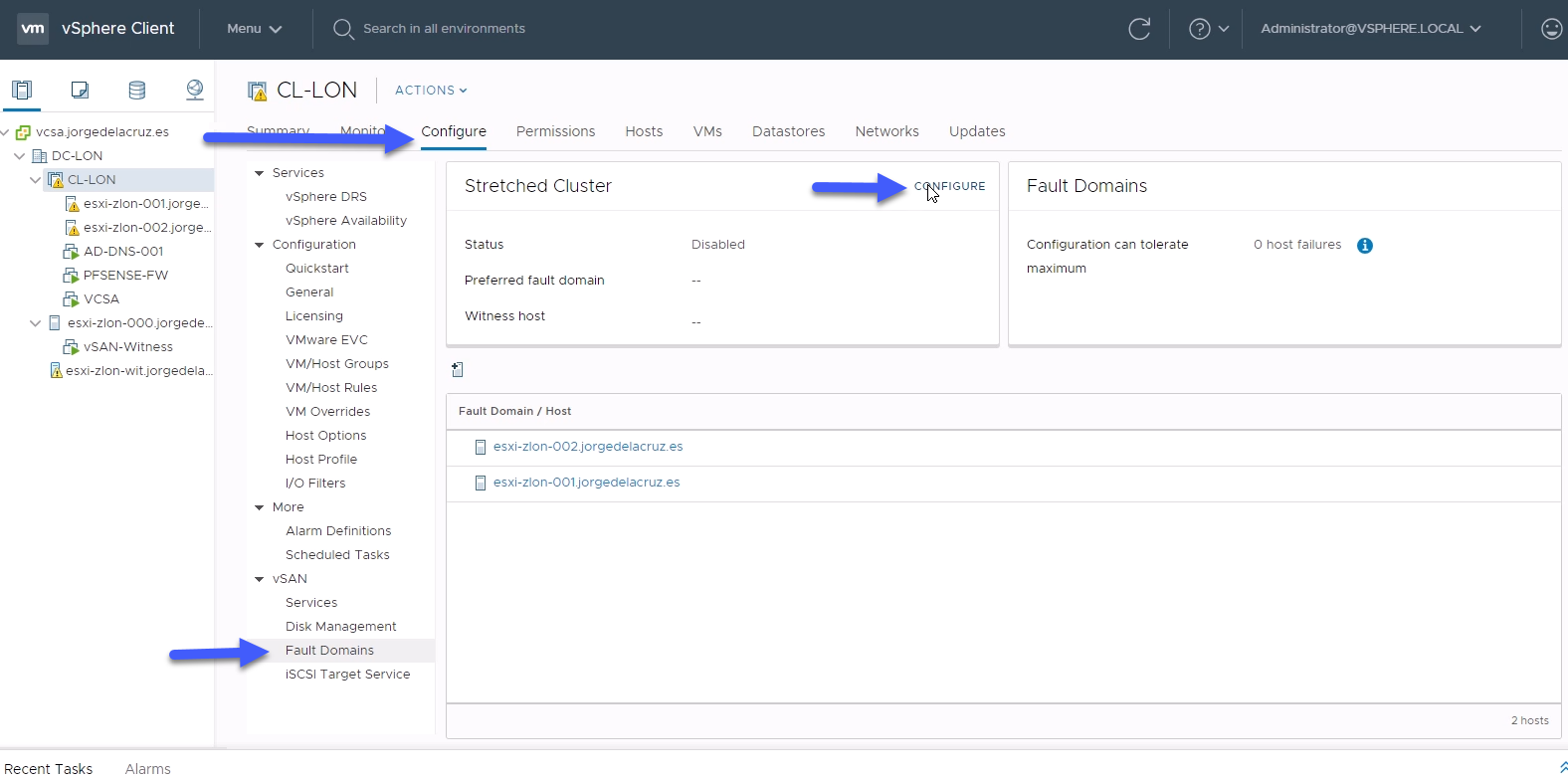The height and width of the screenshot is (780, 1568).
Task: Click the VMware vm logo
Action: (x=33, y=29)
